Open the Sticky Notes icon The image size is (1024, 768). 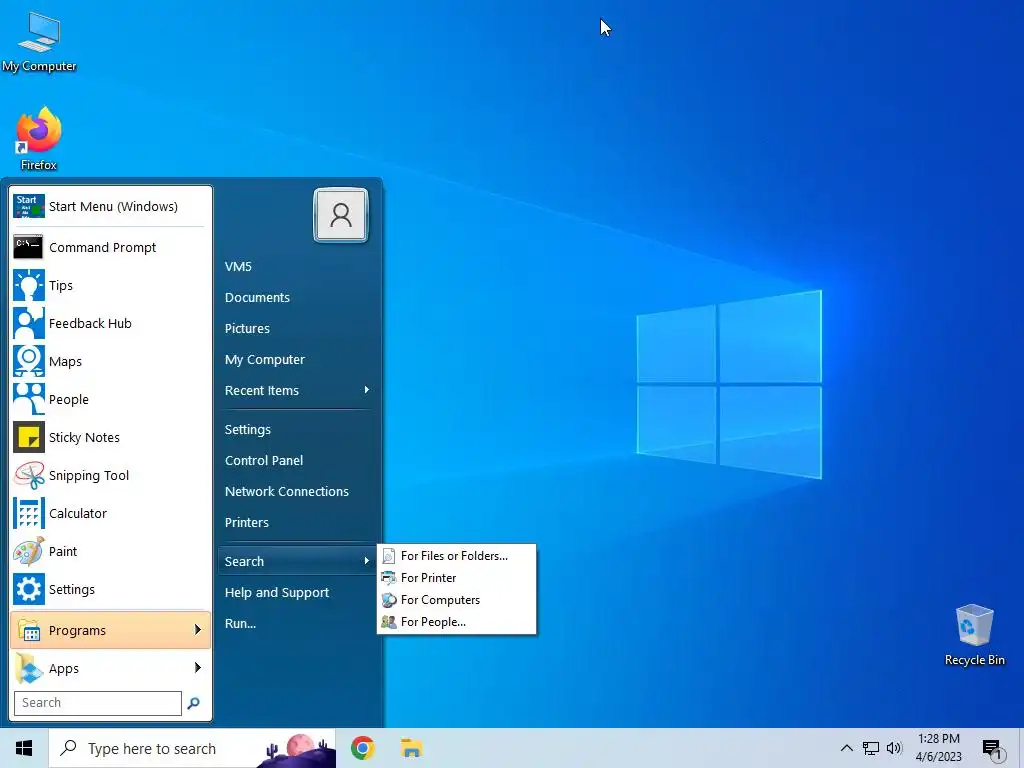(x=29, y=437)
